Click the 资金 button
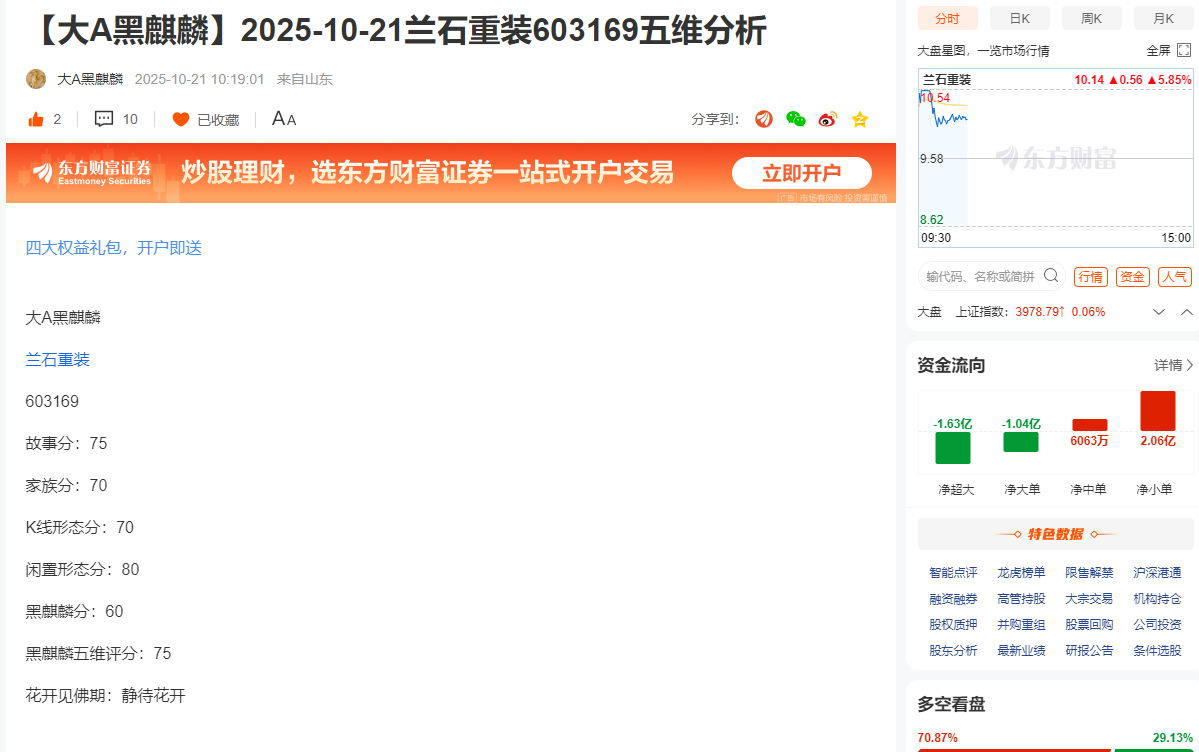1199x752 pixels. click(x=1132, y=277)
